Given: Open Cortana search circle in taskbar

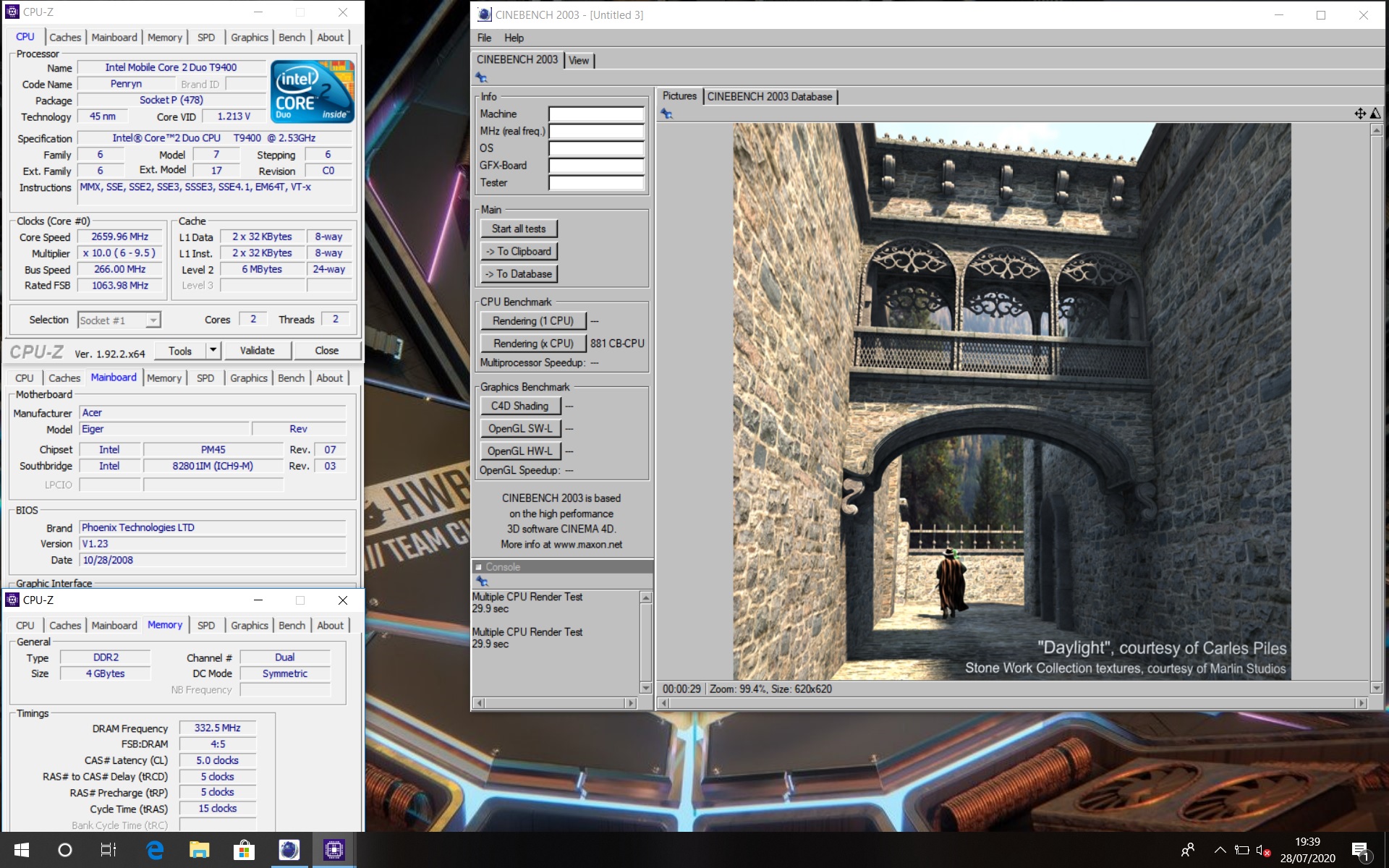Looking at the screenshot, I should coord(64,850).
